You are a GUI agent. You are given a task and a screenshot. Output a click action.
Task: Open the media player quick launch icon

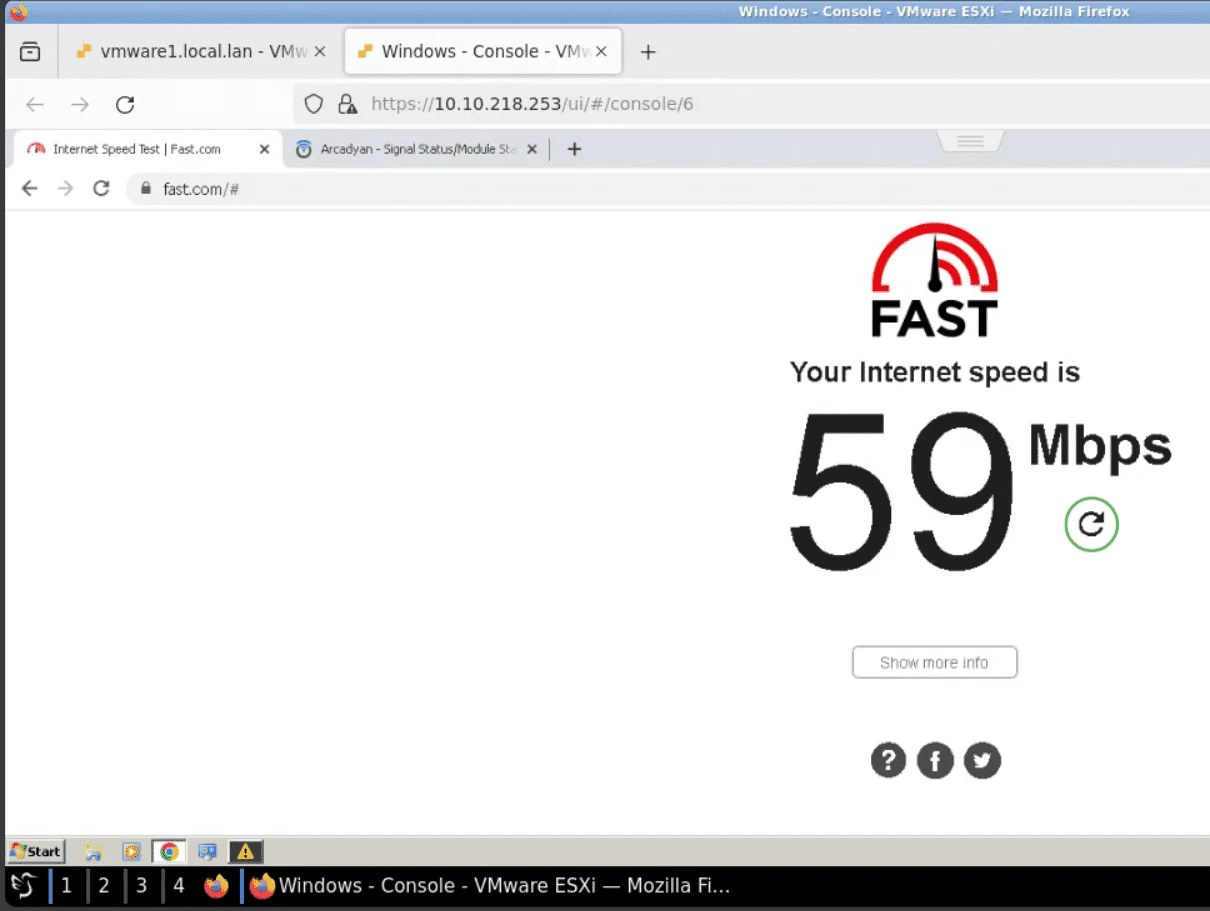(x=132, y=852)
